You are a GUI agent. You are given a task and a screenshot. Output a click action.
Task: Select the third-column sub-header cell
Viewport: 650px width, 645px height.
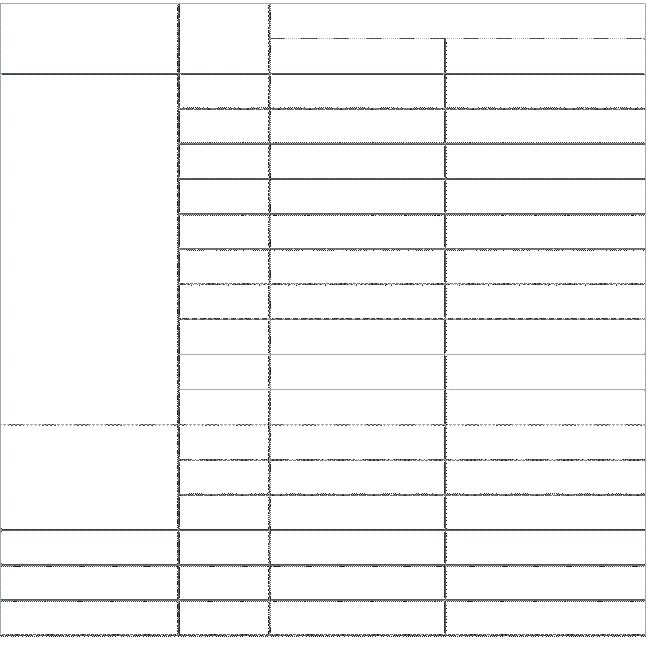point(357,56)
